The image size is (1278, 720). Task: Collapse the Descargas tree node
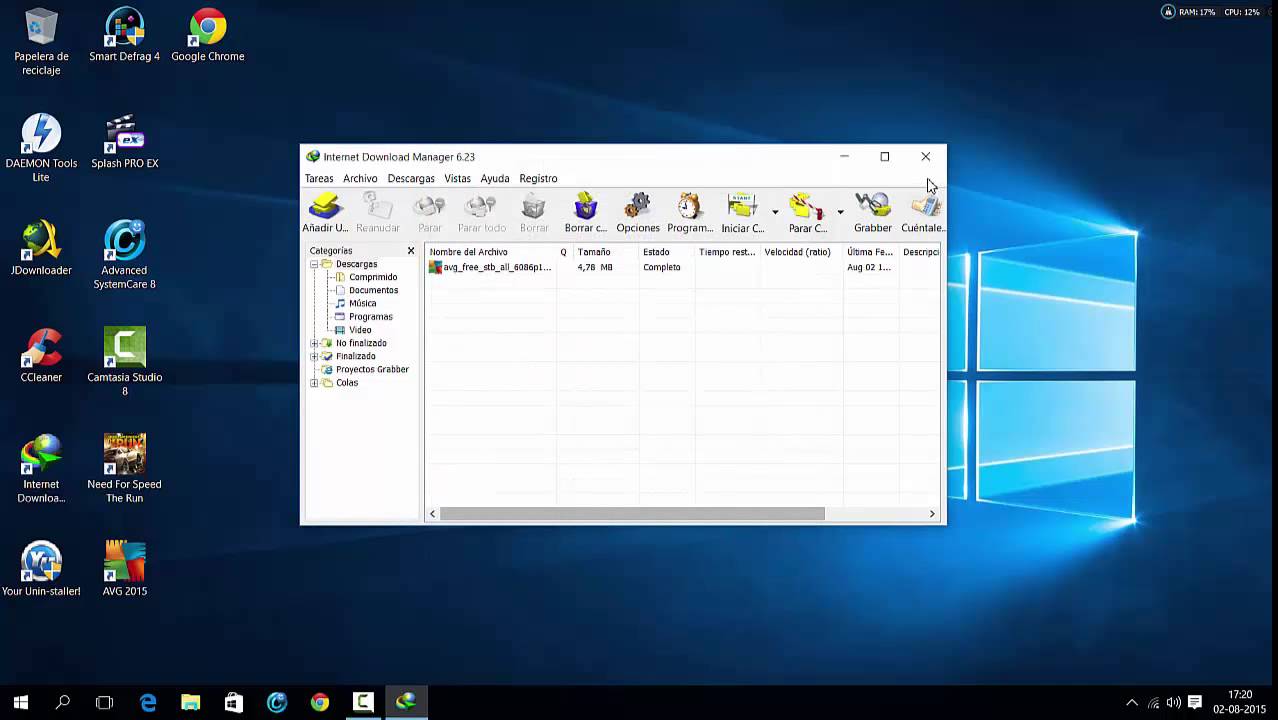tap(314, 264)
